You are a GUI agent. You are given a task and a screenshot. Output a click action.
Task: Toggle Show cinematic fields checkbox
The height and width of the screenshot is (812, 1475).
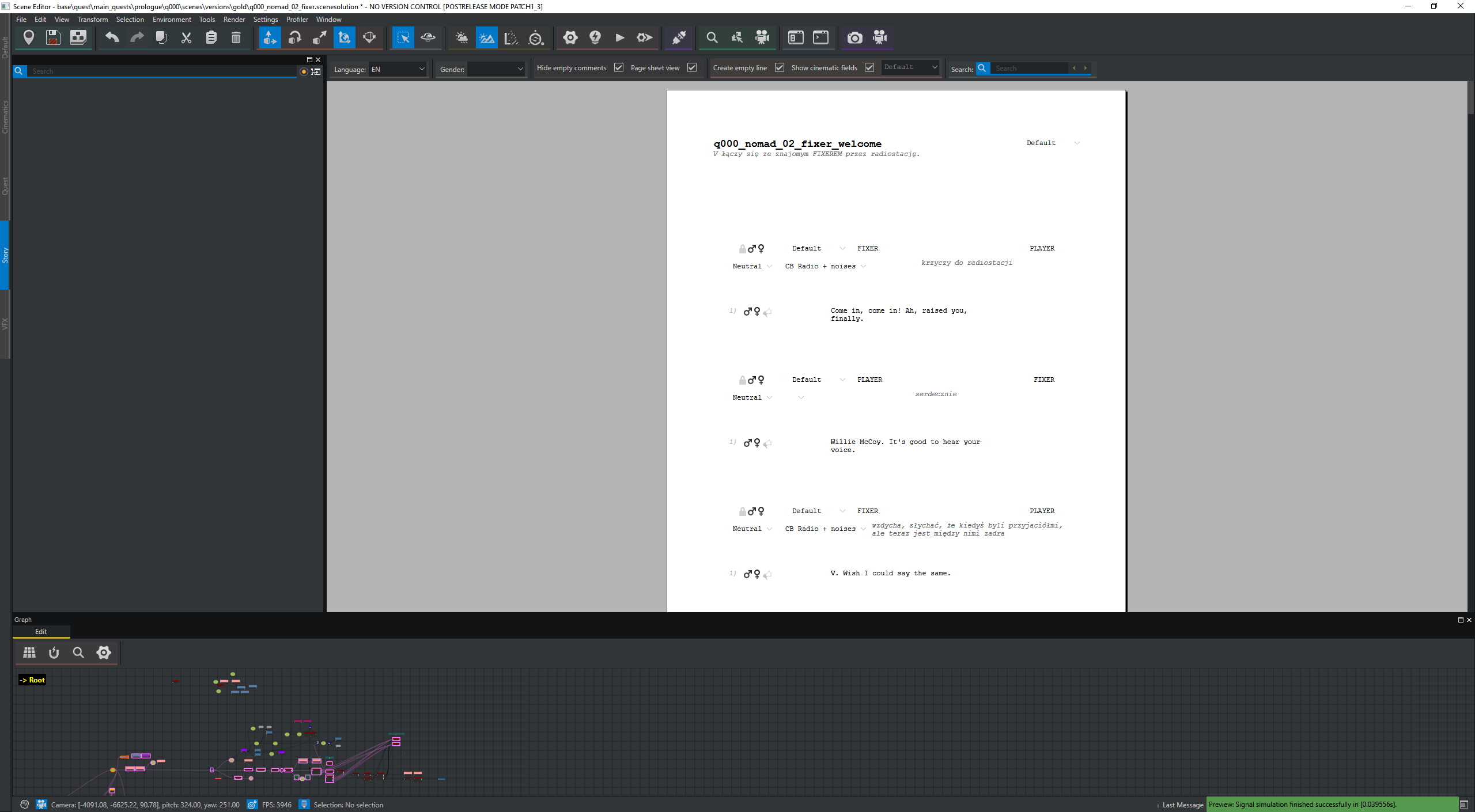[869, 67]
